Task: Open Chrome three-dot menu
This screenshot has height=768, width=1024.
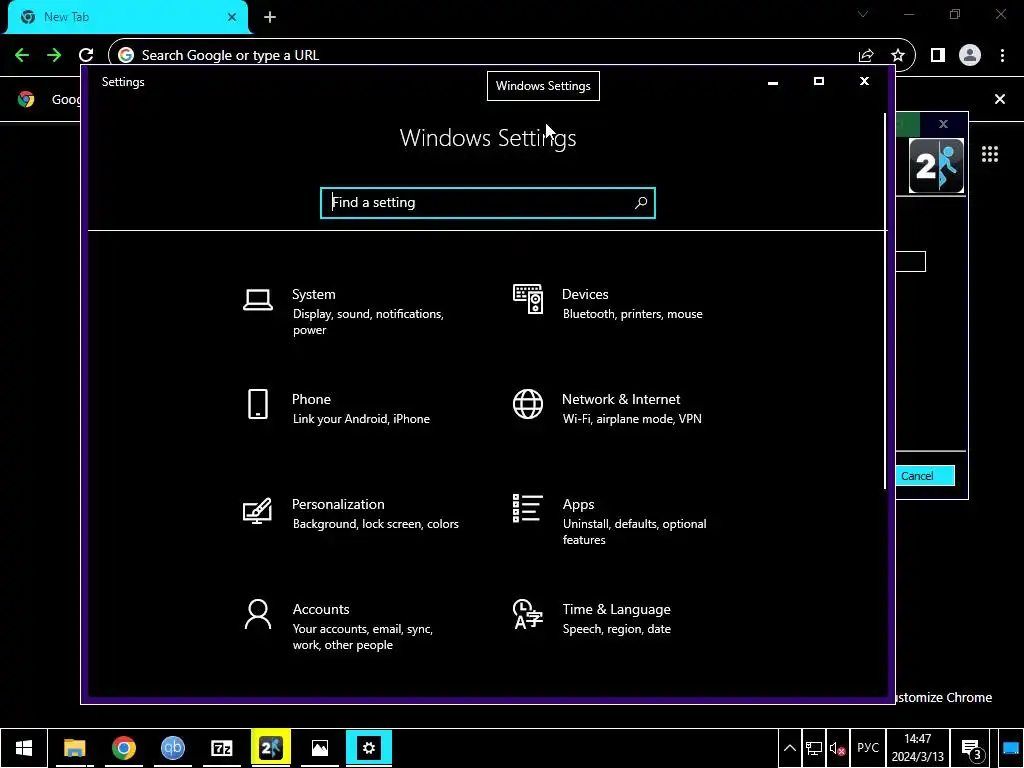Action: click(1002, 56)
